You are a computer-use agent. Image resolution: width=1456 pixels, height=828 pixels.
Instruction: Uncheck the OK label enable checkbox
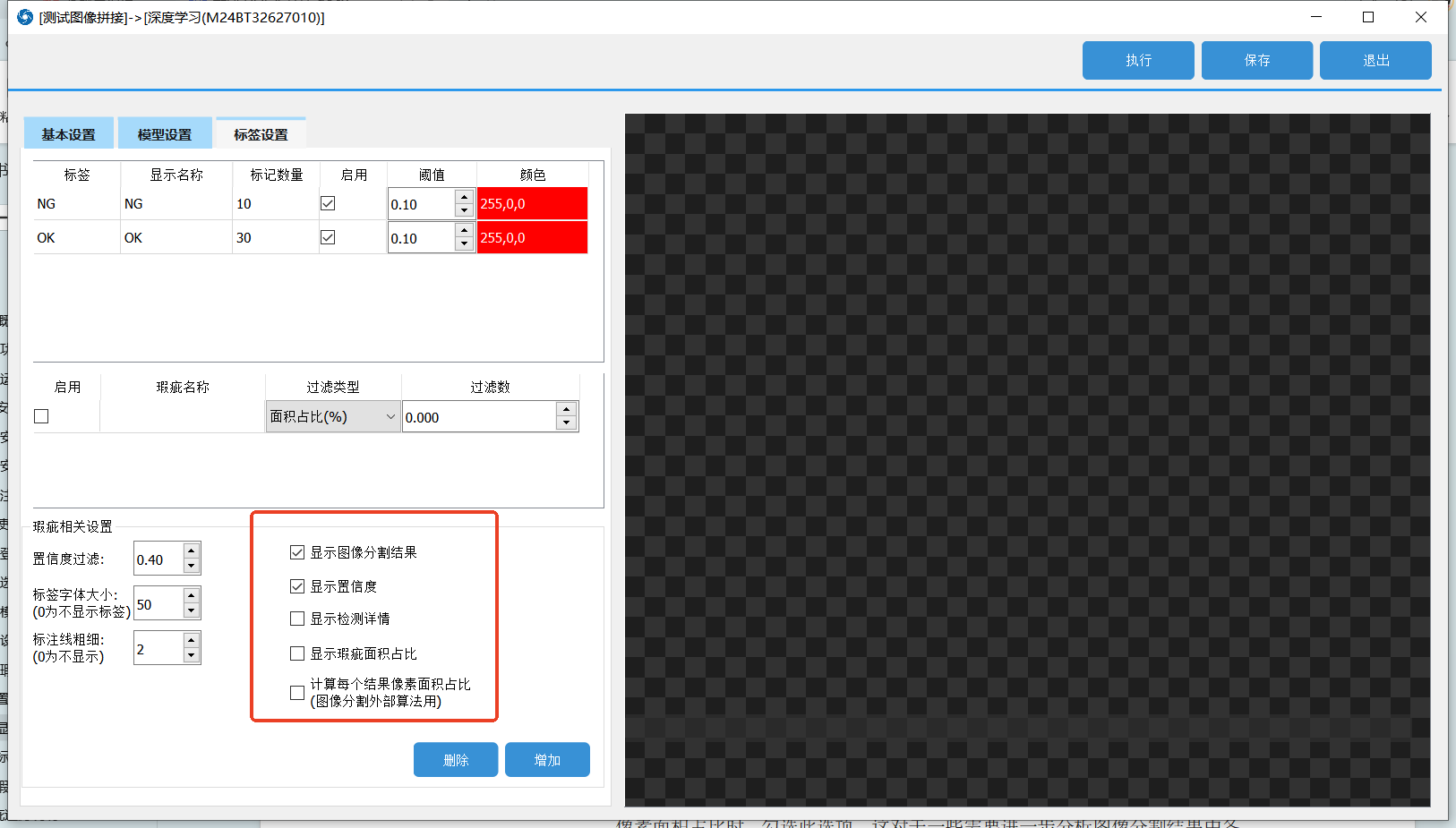coord(328,237)
